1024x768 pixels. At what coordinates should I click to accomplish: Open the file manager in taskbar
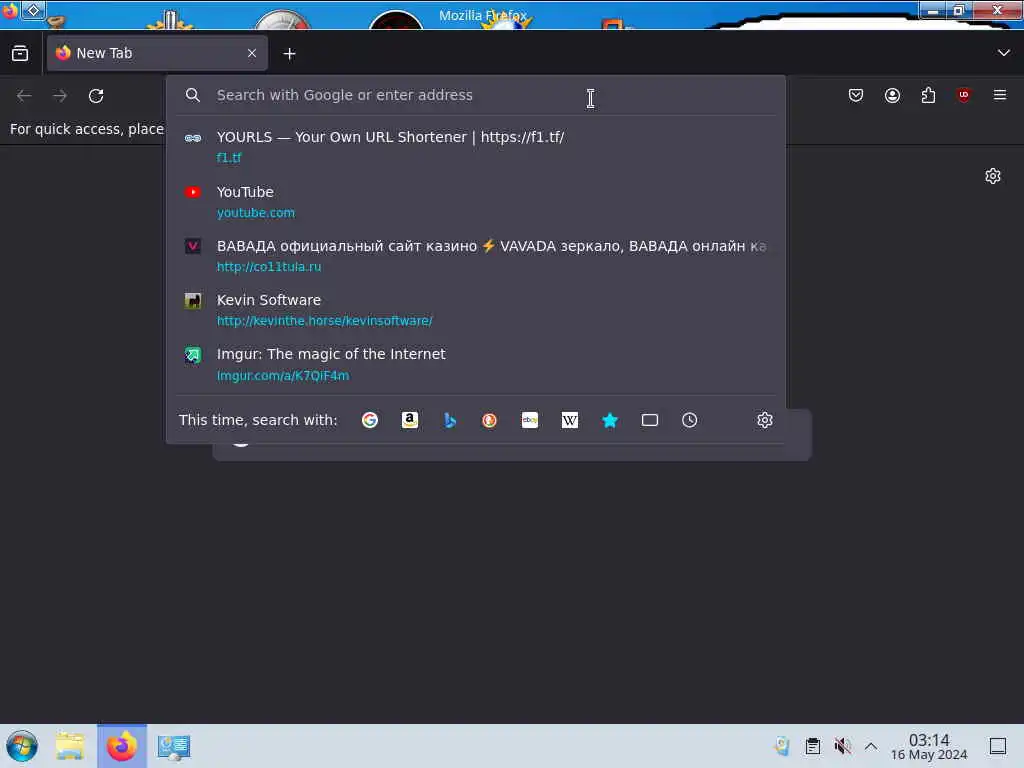[x=70, y=746]
